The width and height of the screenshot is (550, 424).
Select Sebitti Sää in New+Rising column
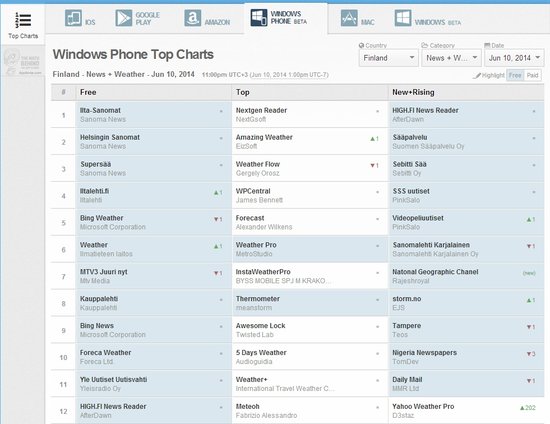[x=409, y=164]
